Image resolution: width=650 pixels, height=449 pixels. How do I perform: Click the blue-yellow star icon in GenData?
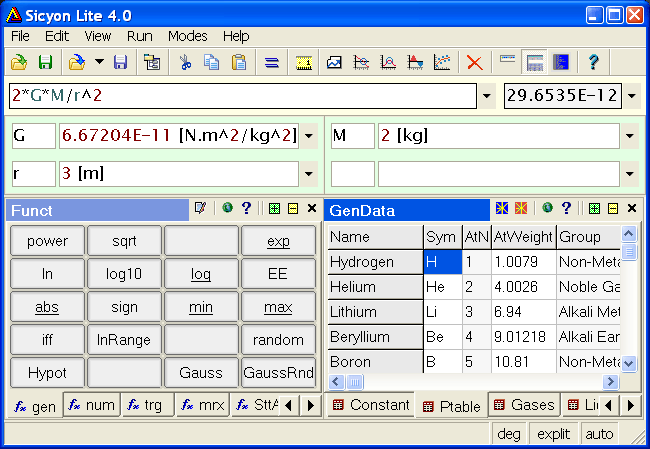(x=502, y=208)
